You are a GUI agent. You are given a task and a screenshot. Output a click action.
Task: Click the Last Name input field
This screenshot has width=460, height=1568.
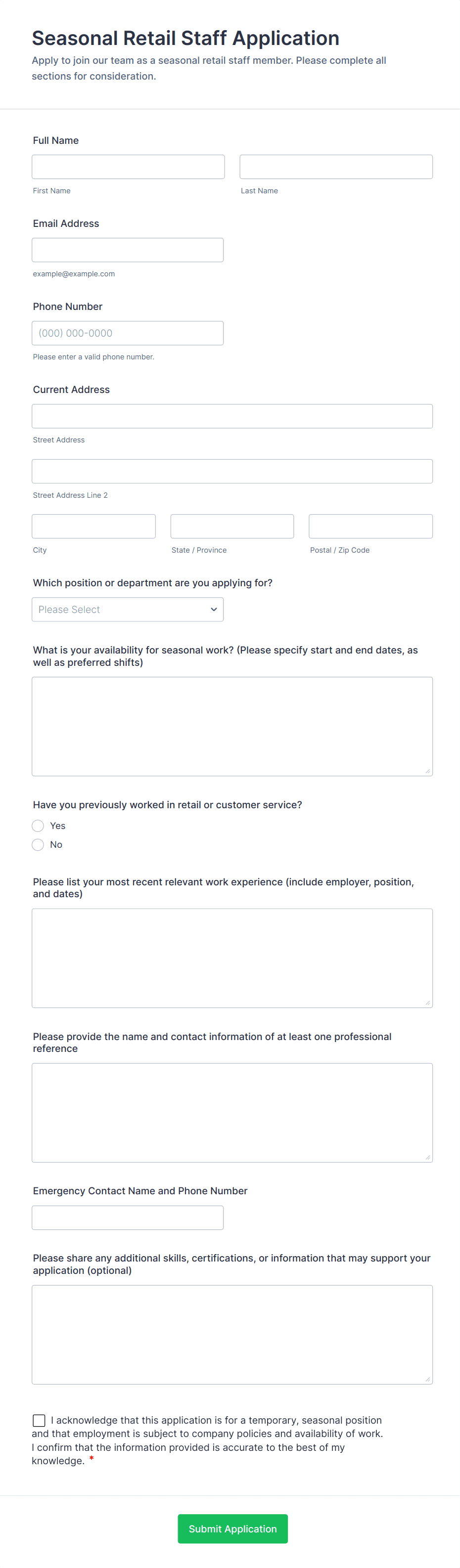(x=336, y=167)
